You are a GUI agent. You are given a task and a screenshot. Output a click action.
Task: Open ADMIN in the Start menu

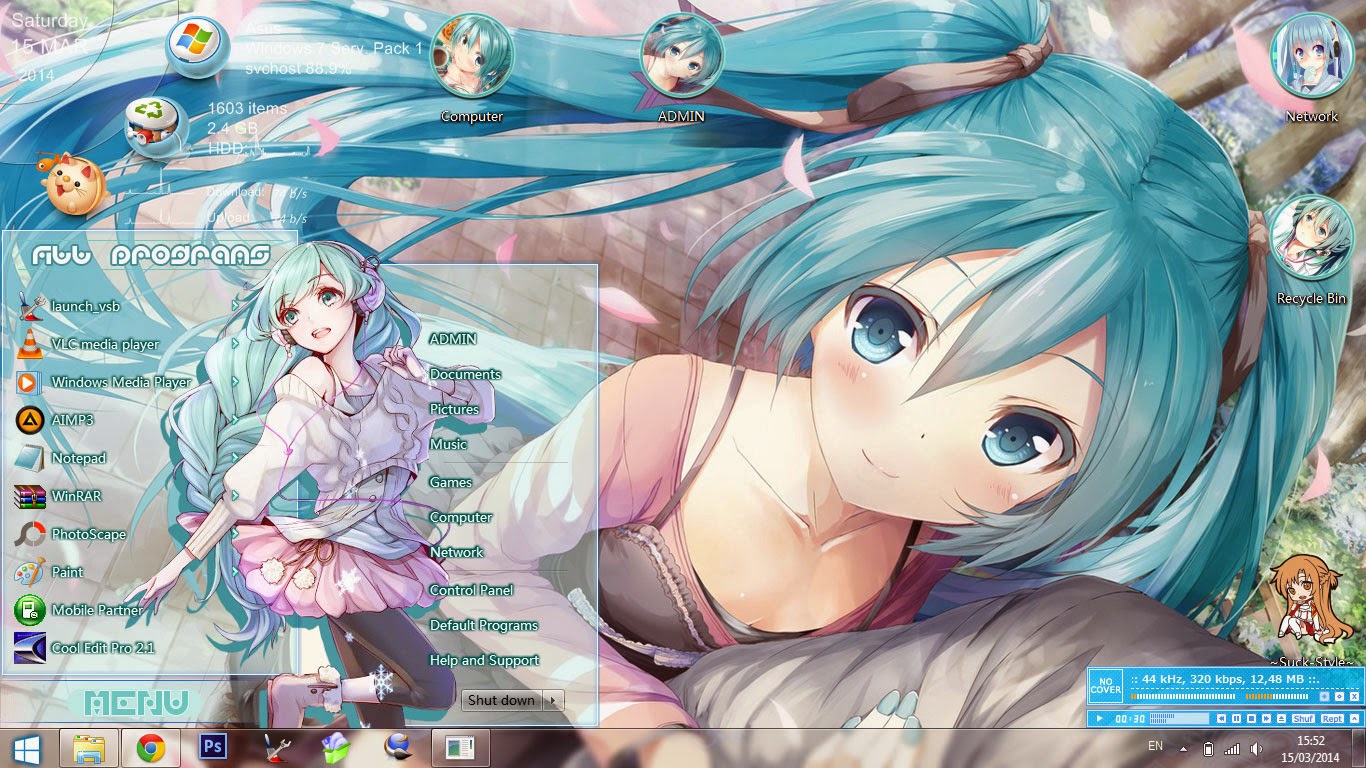(453, 339)
